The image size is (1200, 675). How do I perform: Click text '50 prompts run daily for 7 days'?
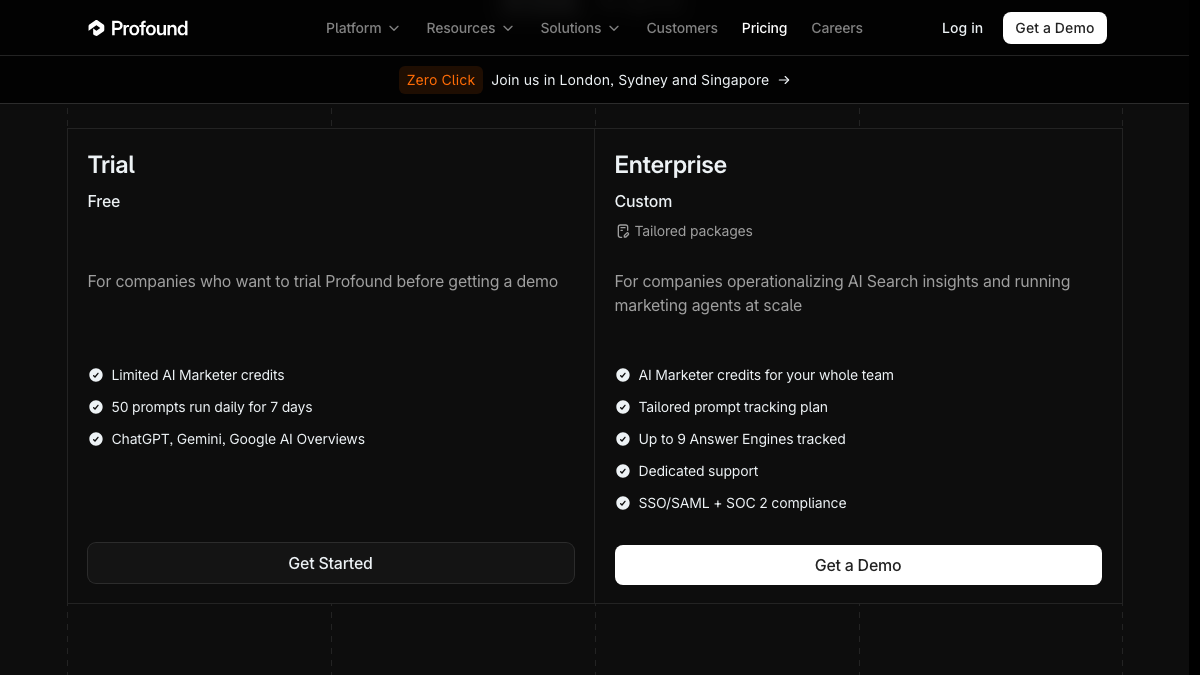click(212, 407)
